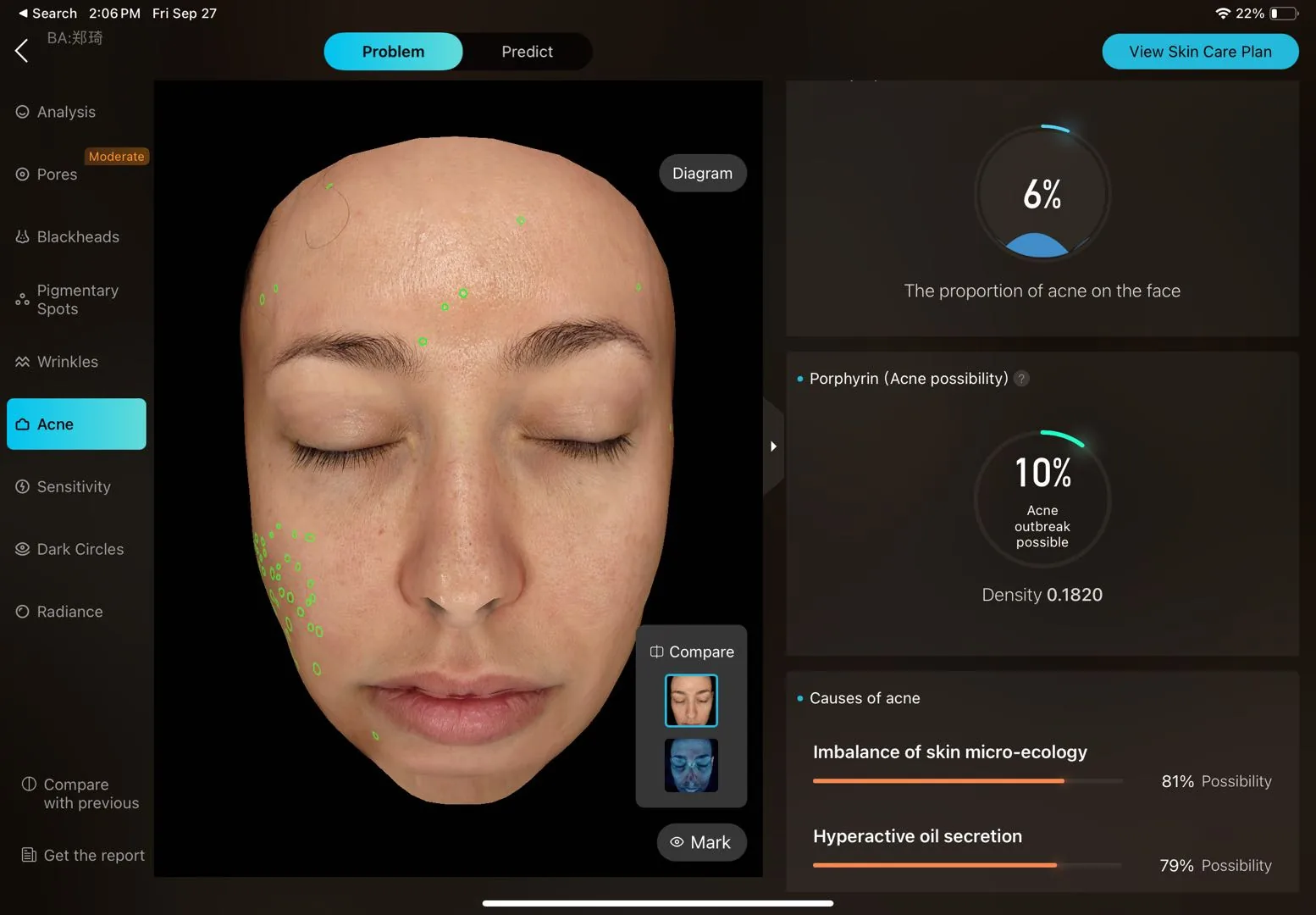Toggle the Mark eye visibility button
This screenshot has width=1316, height=915.
coord(702,842)
